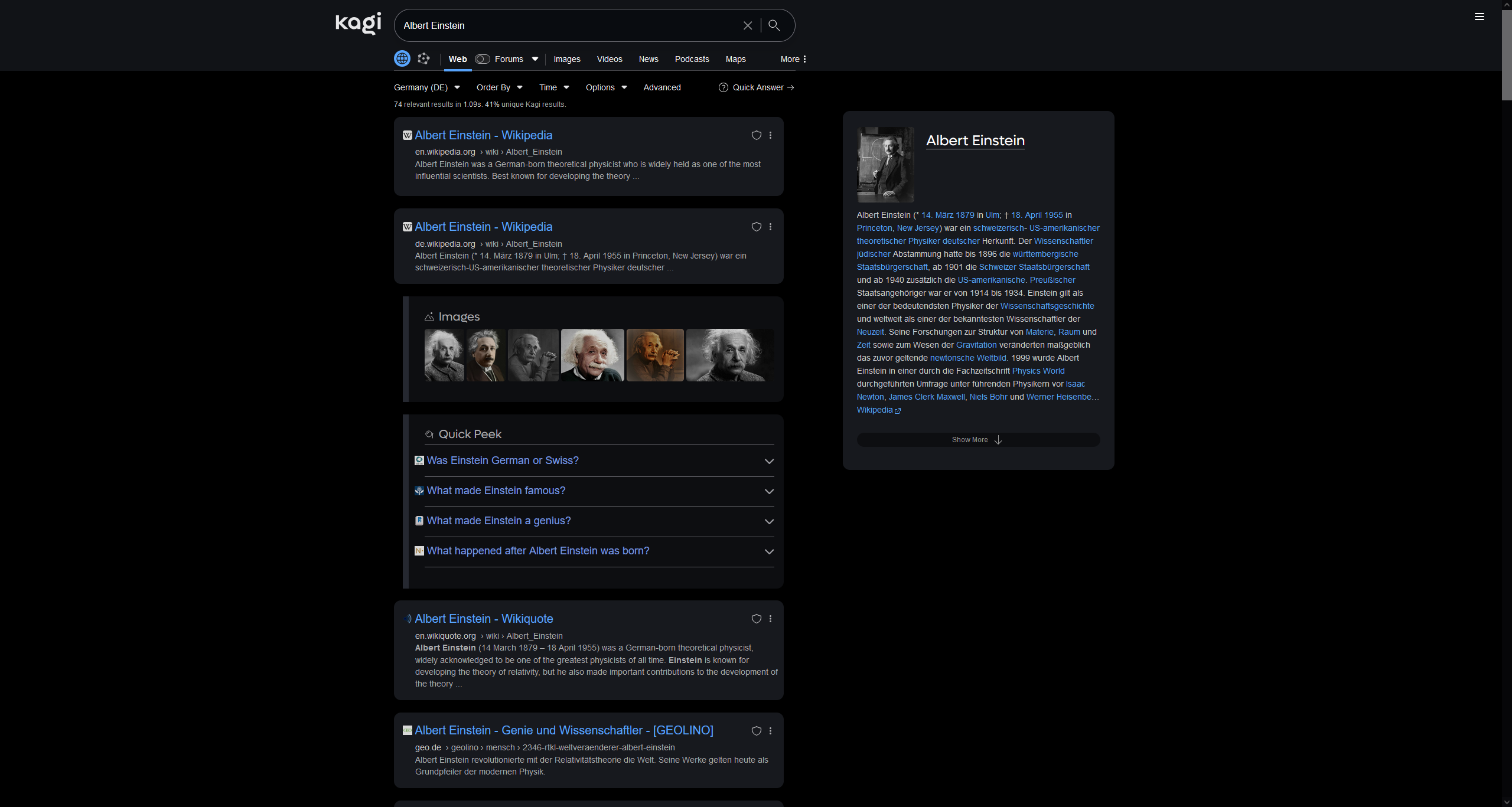Open the first Einstein image thumbnail
This screenshot has height=807, width=1512.
pos(444,355)
